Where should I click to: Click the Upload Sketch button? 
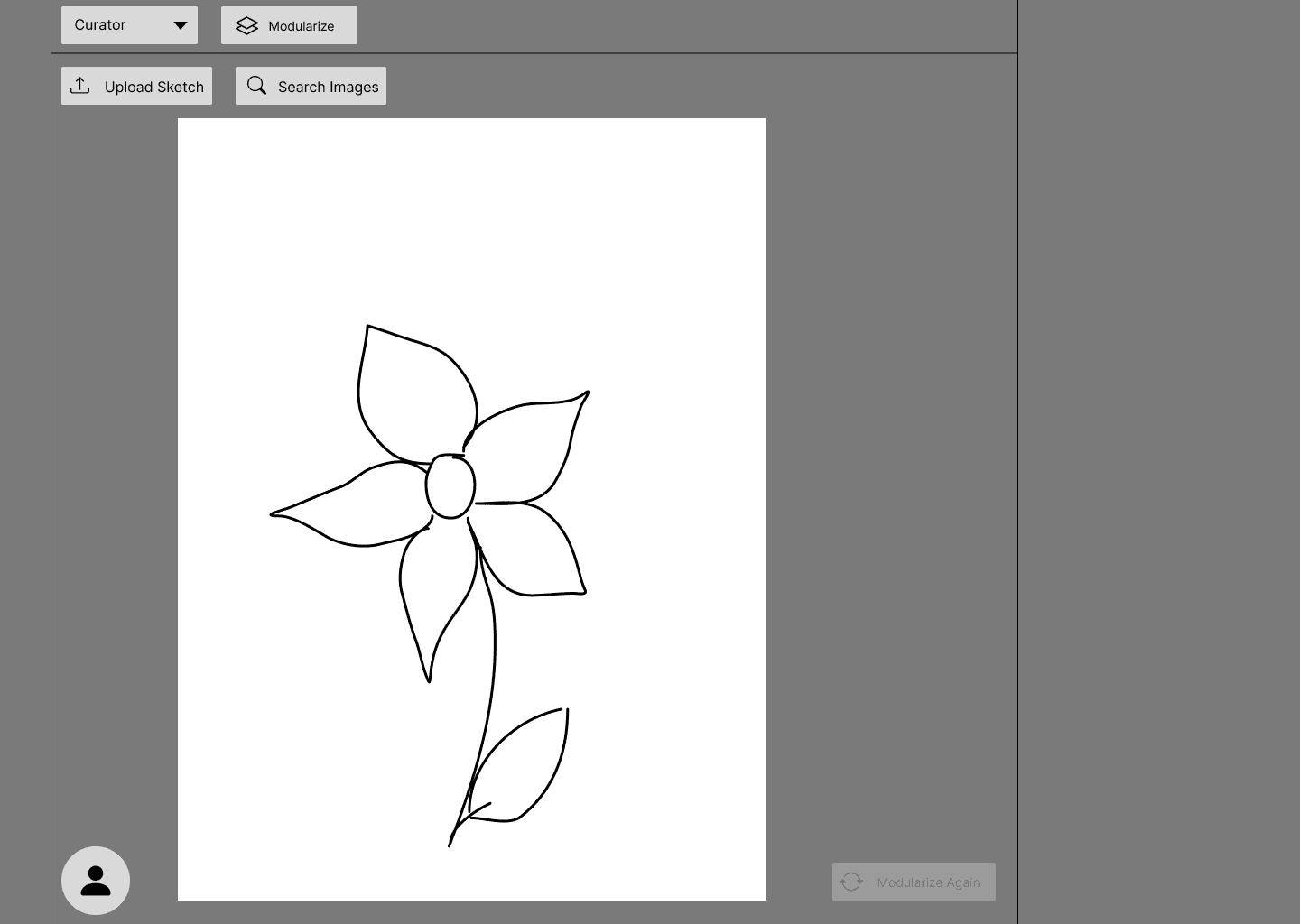(136, 86)
